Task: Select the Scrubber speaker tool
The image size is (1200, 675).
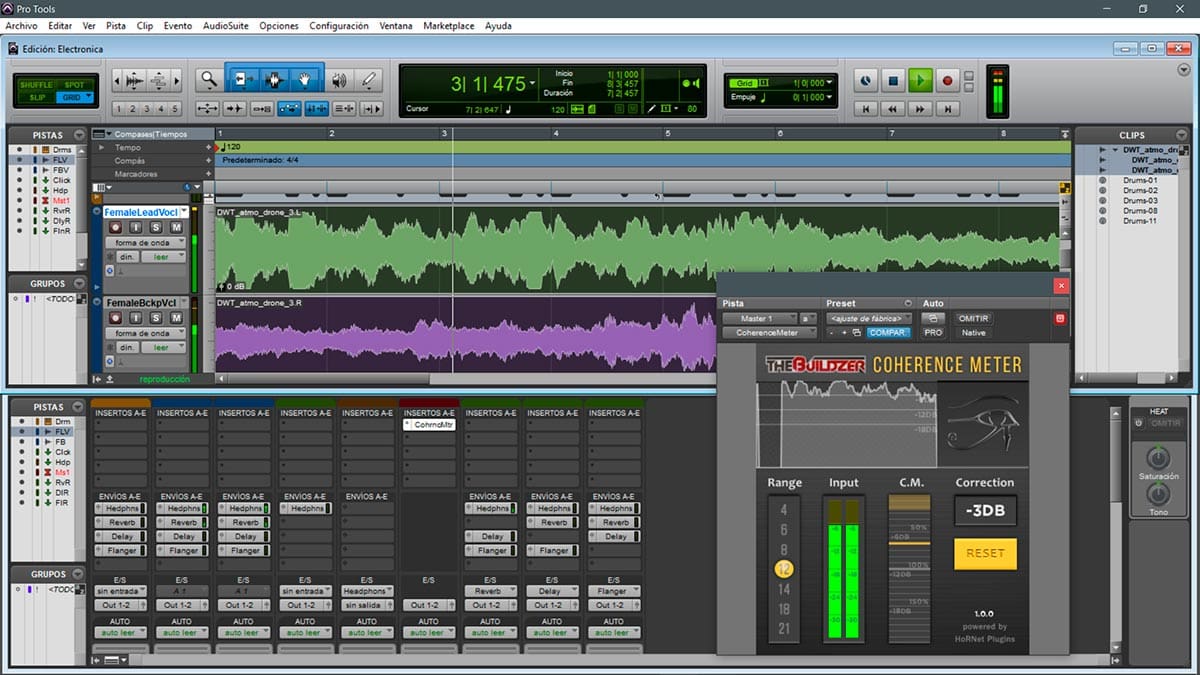Action: pyautogui.click(x=340, y=80)
